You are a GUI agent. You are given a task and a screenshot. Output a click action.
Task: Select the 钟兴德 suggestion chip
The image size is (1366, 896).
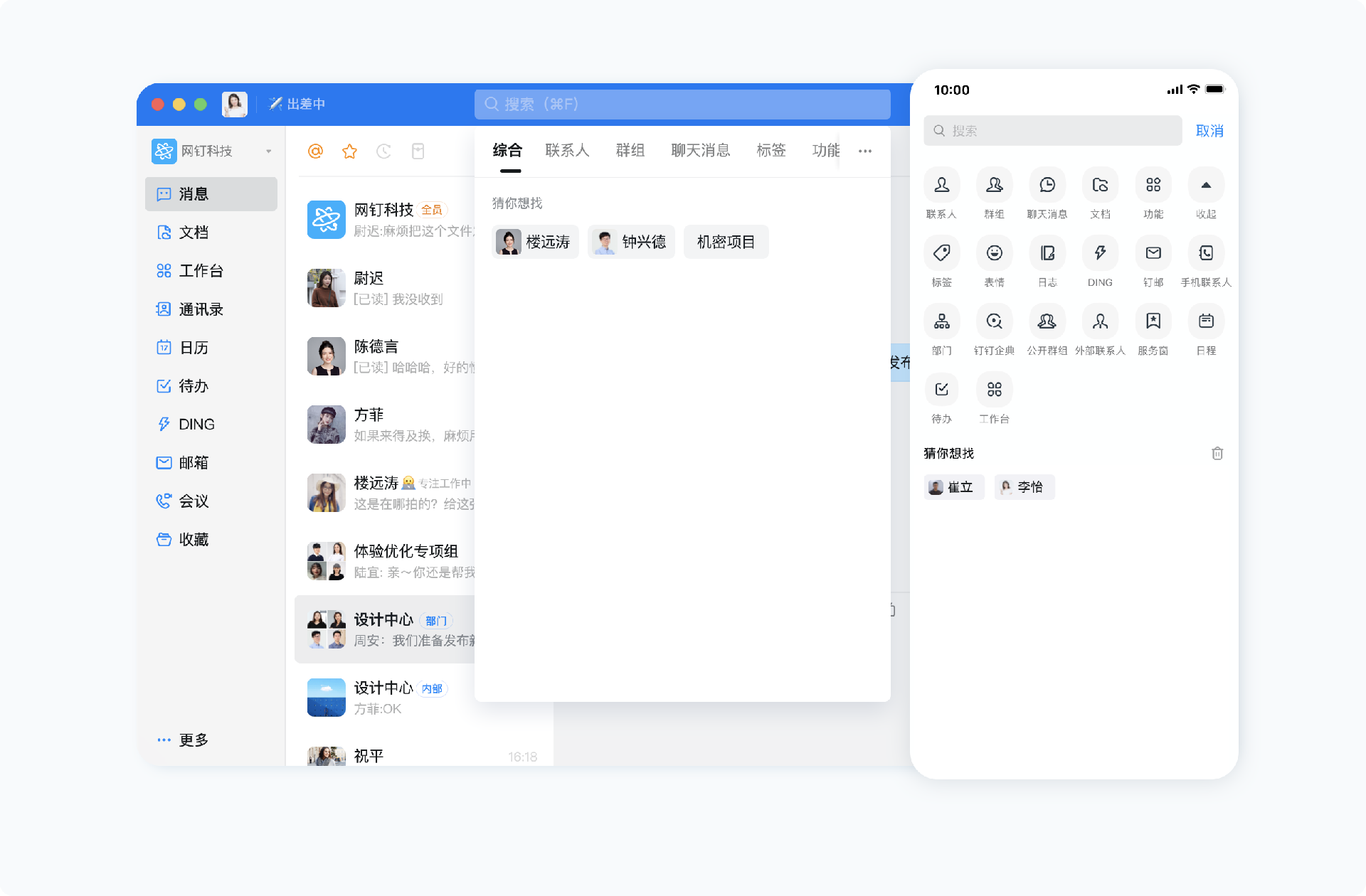[631, 242]
